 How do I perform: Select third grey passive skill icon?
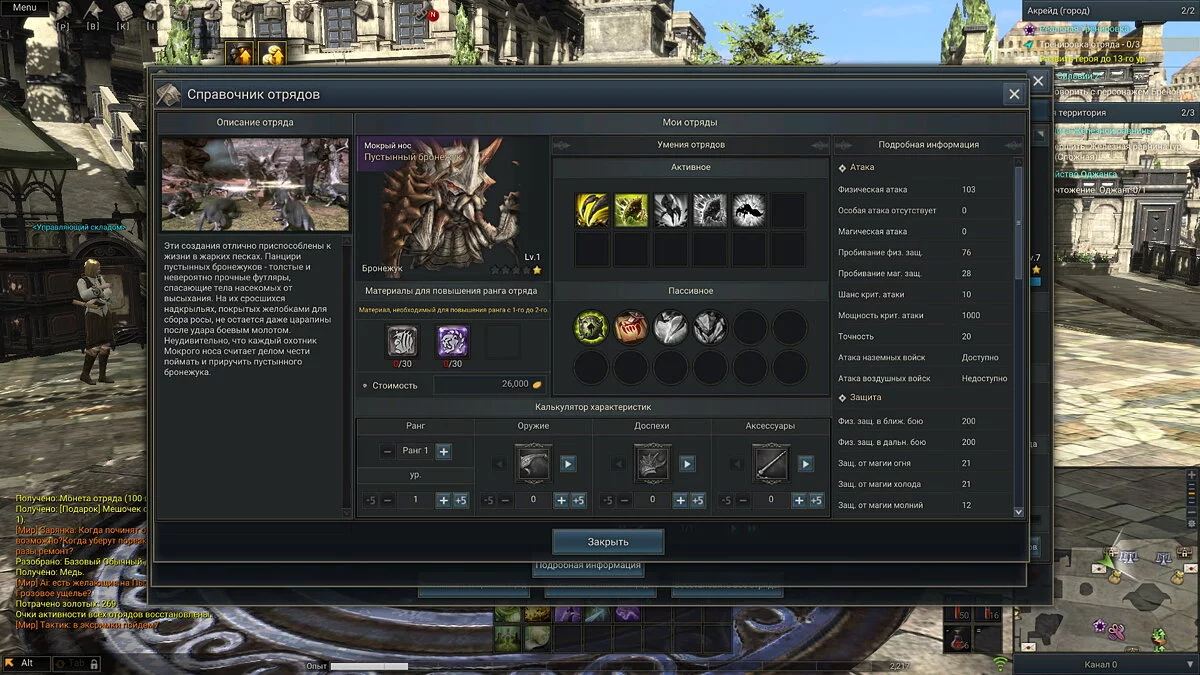point(671,327)
